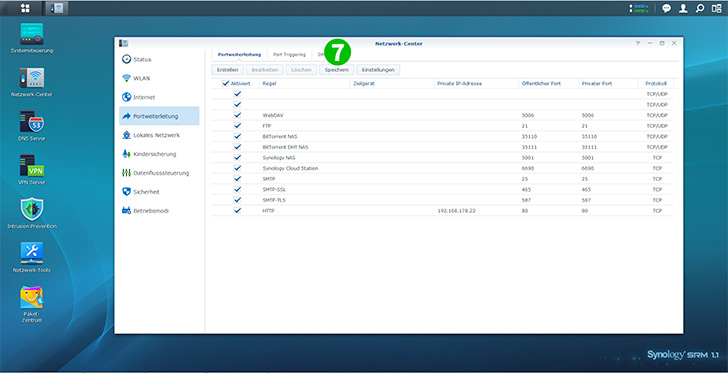This screenshot has height=373, width=728.
Task: Uncheck the FTP rule checkbox
Action: 237,125
